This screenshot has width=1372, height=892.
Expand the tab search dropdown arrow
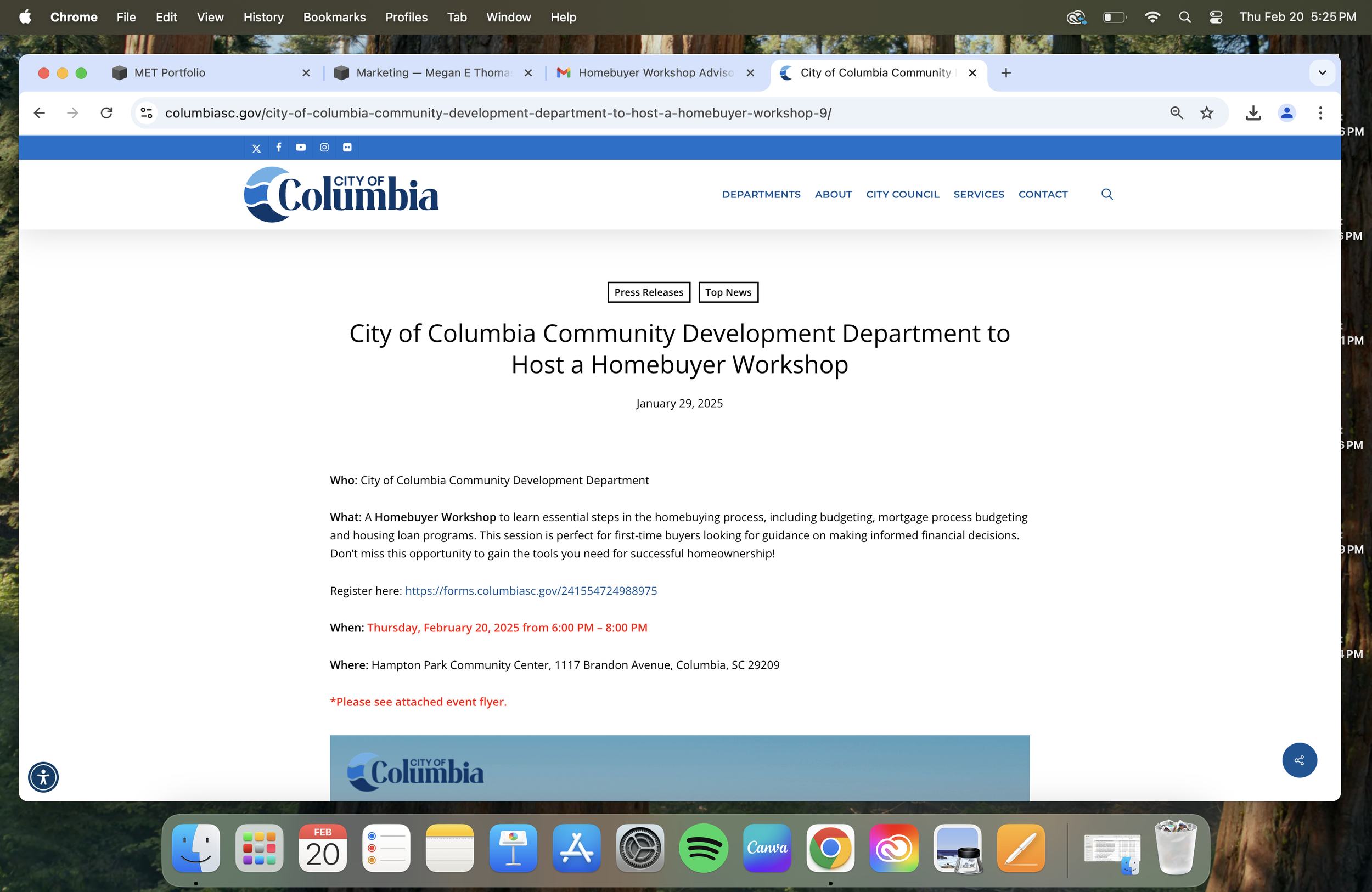(x=1322, y=72)
